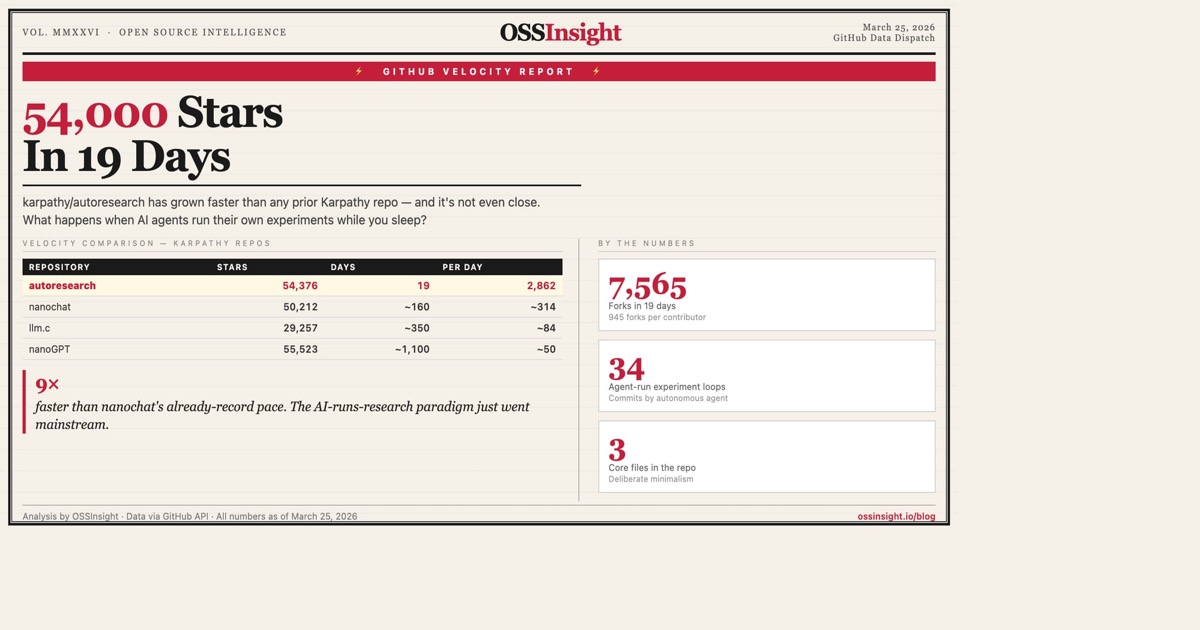
Task: Select the 34 agent-run experiment loops card
Action: (766, 376)
